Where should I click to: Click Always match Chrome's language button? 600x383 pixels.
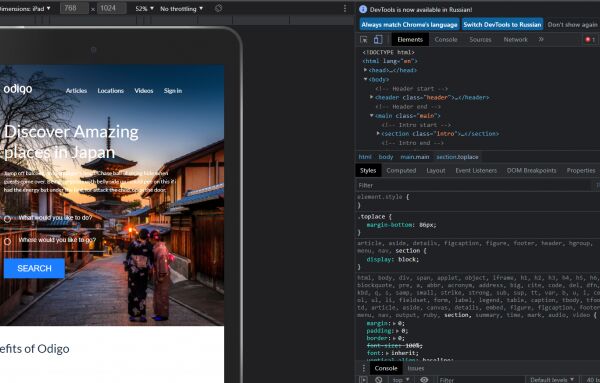point(409,24)
